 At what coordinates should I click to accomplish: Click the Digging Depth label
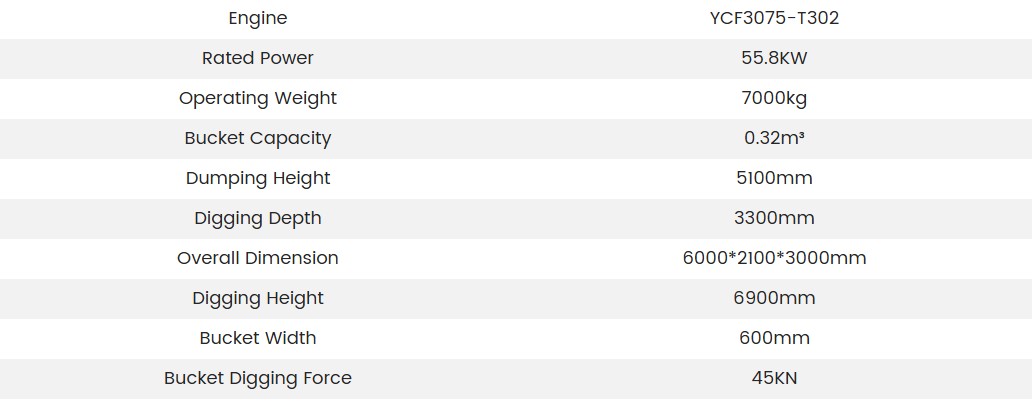click(258, 218)
